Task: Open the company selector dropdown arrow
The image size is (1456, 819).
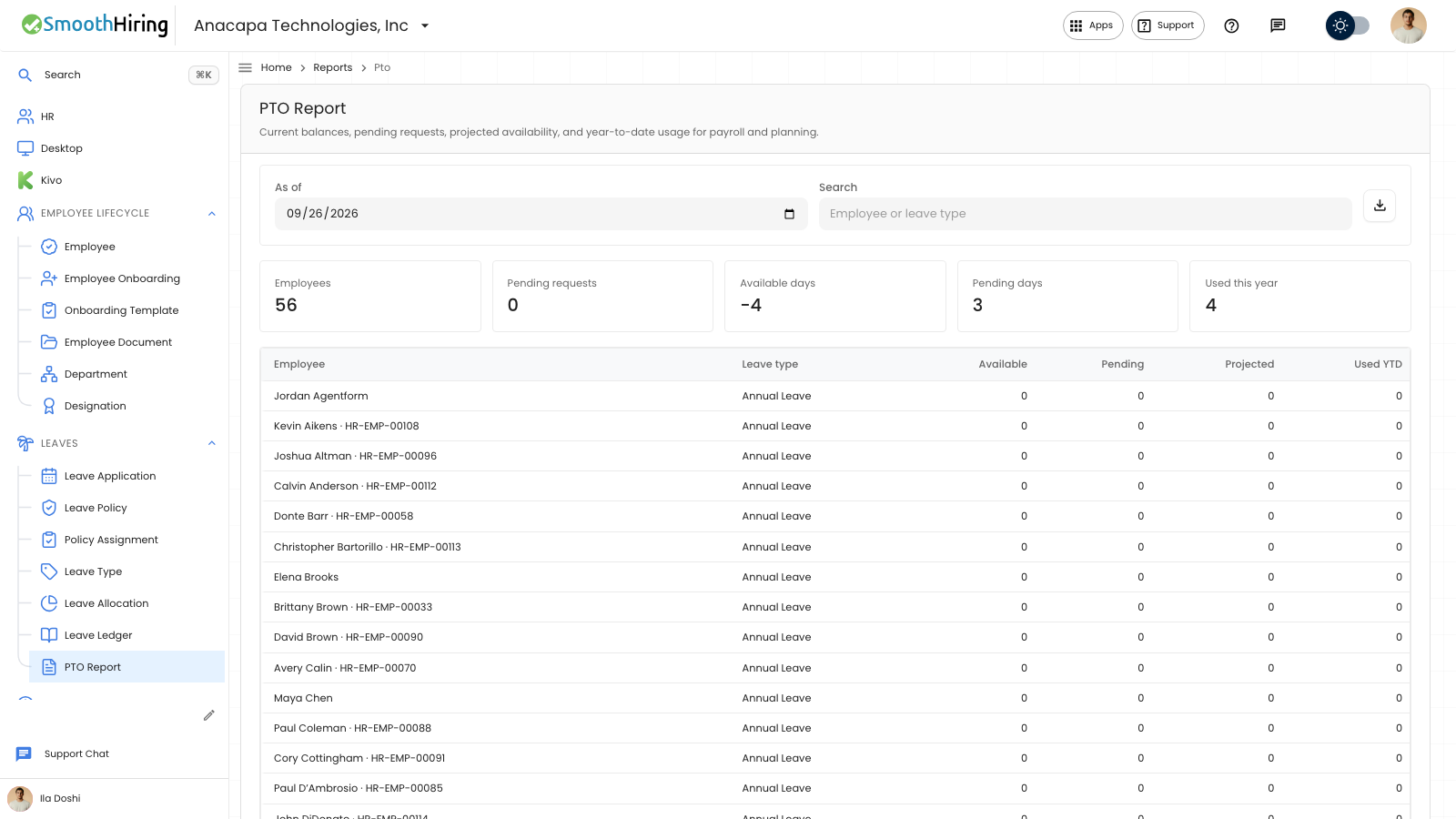Action: coord(425,25)
